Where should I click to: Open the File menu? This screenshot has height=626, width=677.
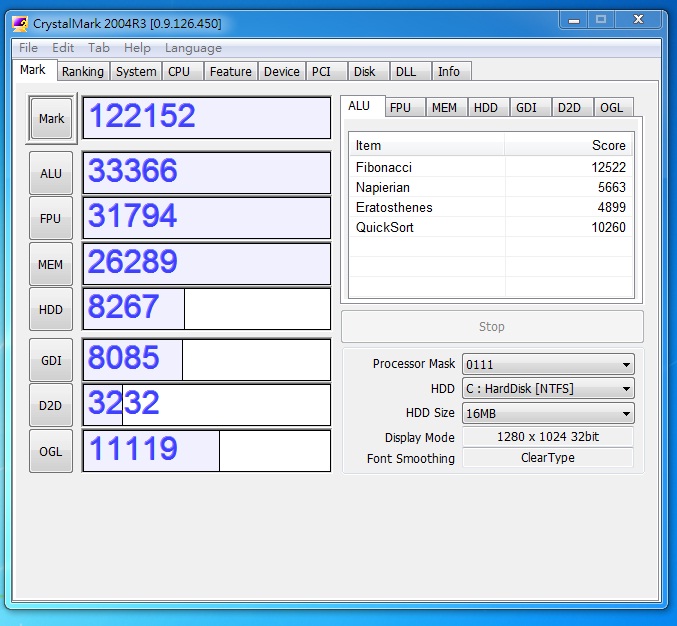[x=28, y=48]
